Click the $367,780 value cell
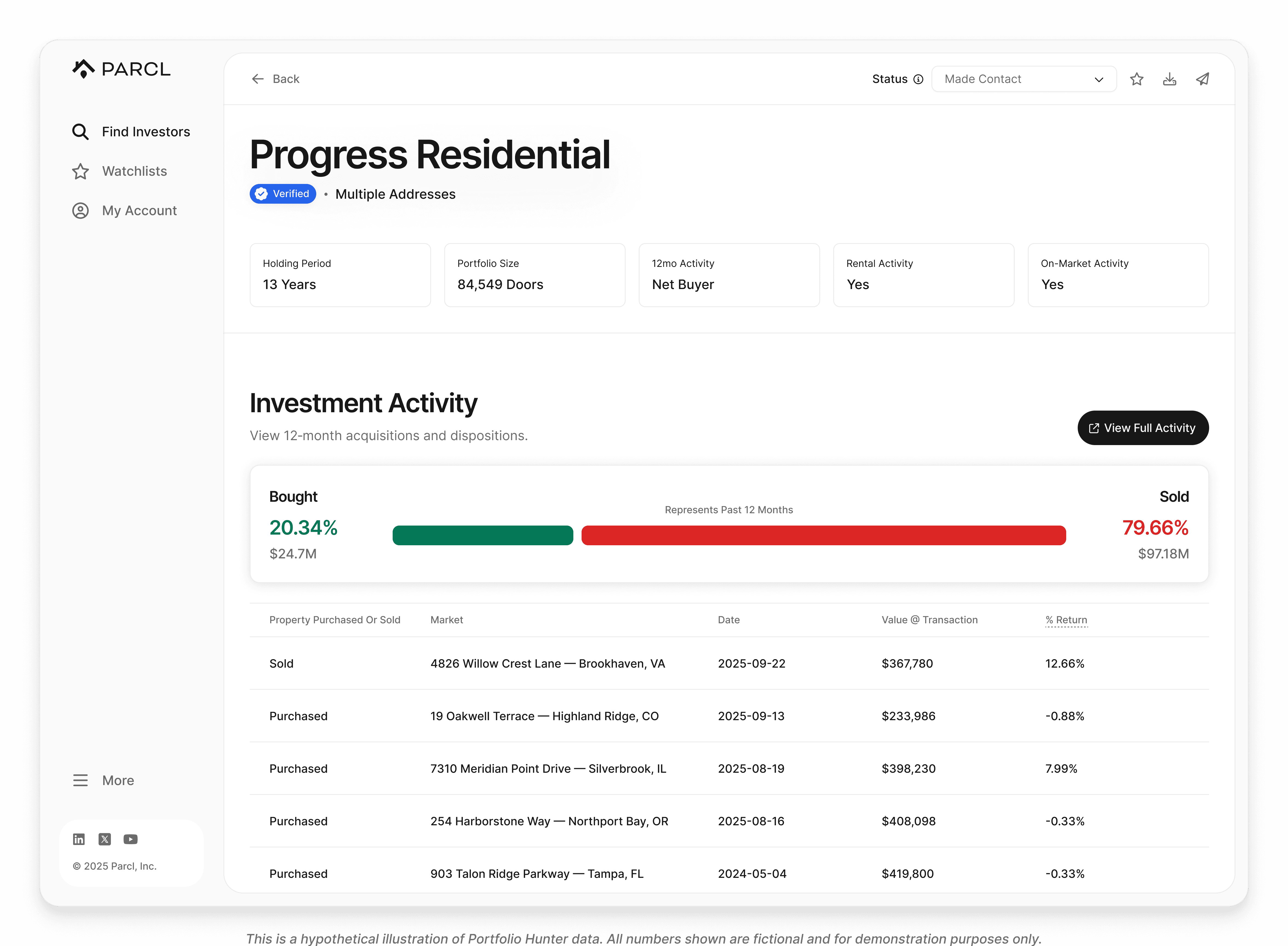 (907, 663)
